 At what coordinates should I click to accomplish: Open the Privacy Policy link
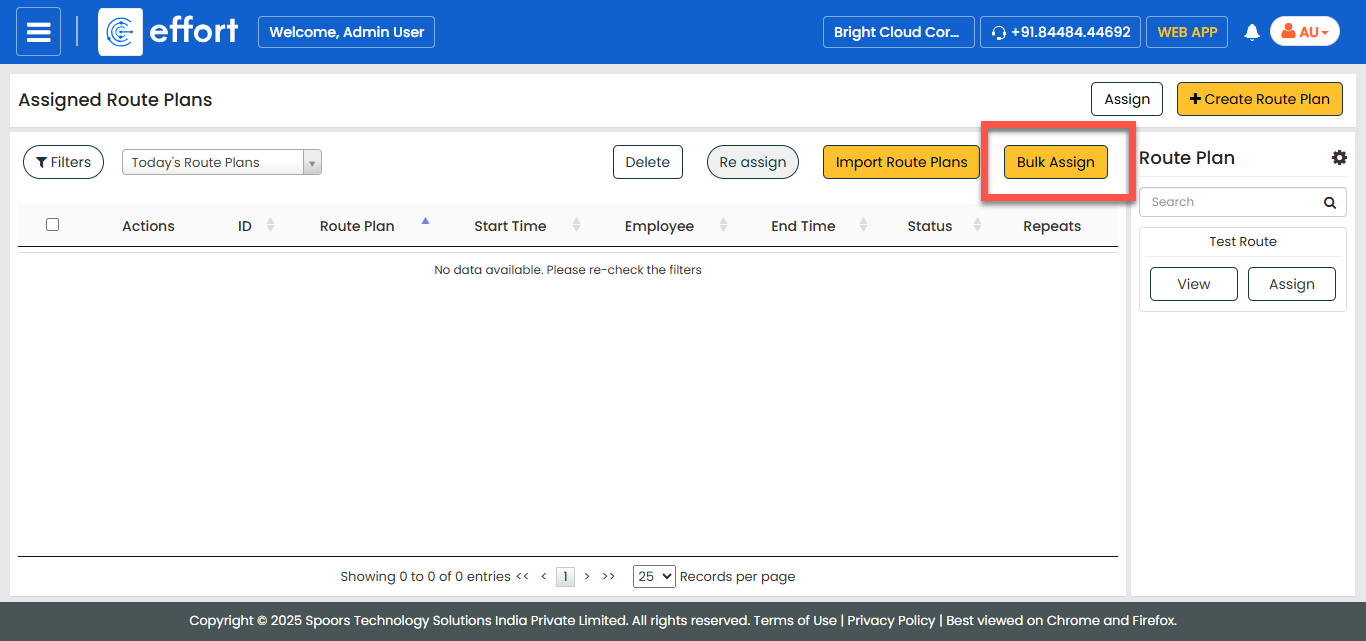coord(891,620)
